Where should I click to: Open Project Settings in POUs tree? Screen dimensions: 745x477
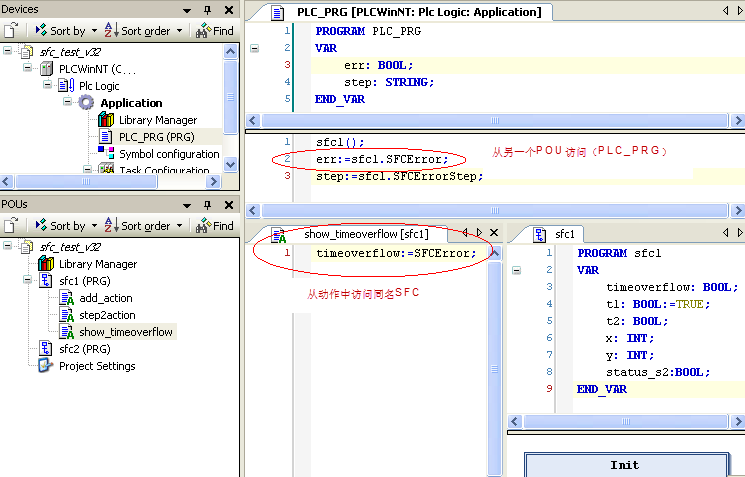(x=97, y=366)
